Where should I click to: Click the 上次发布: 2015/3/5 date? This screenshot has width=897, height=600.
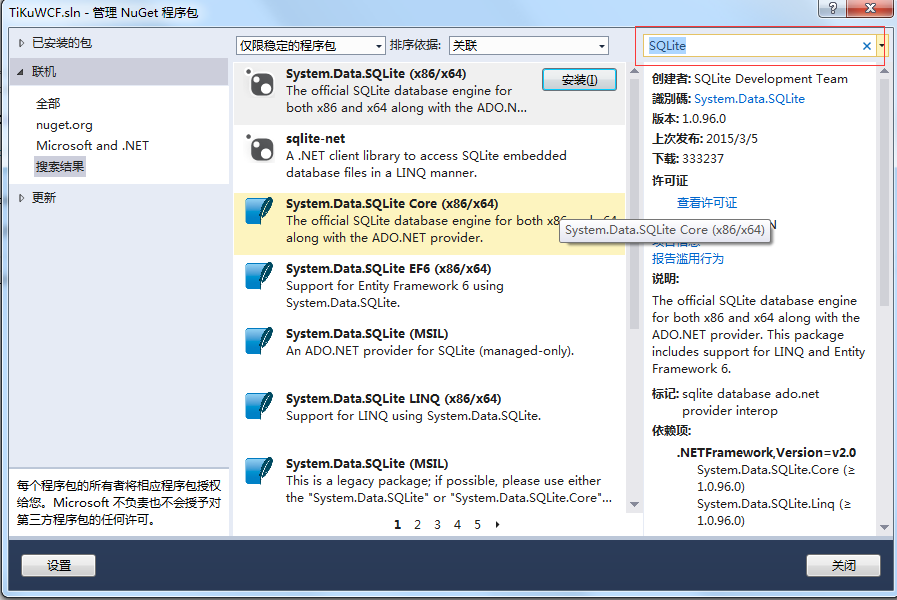[705, 138]
